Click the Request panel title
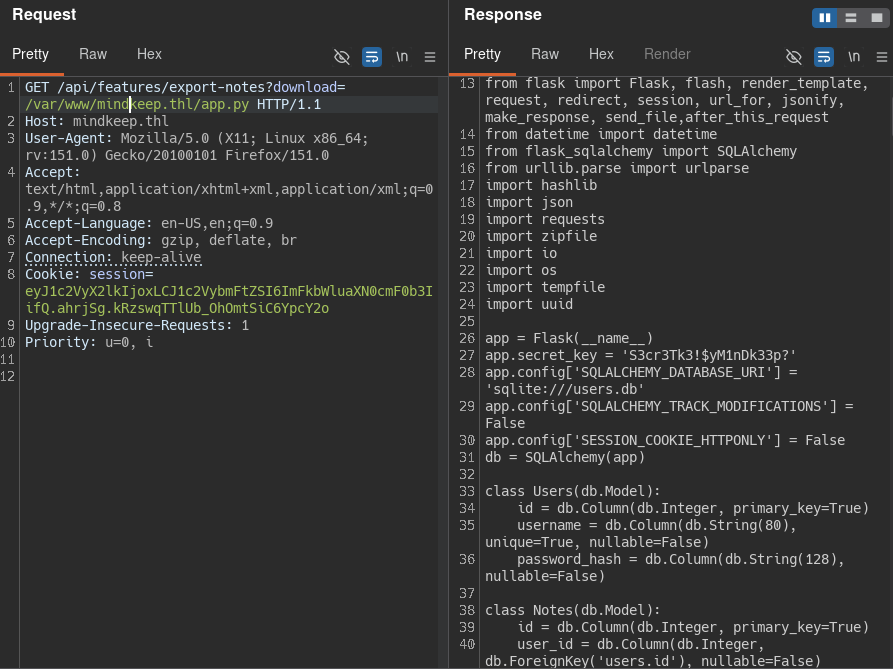This screenshot has width=893, height=669. tap(44, 15)
